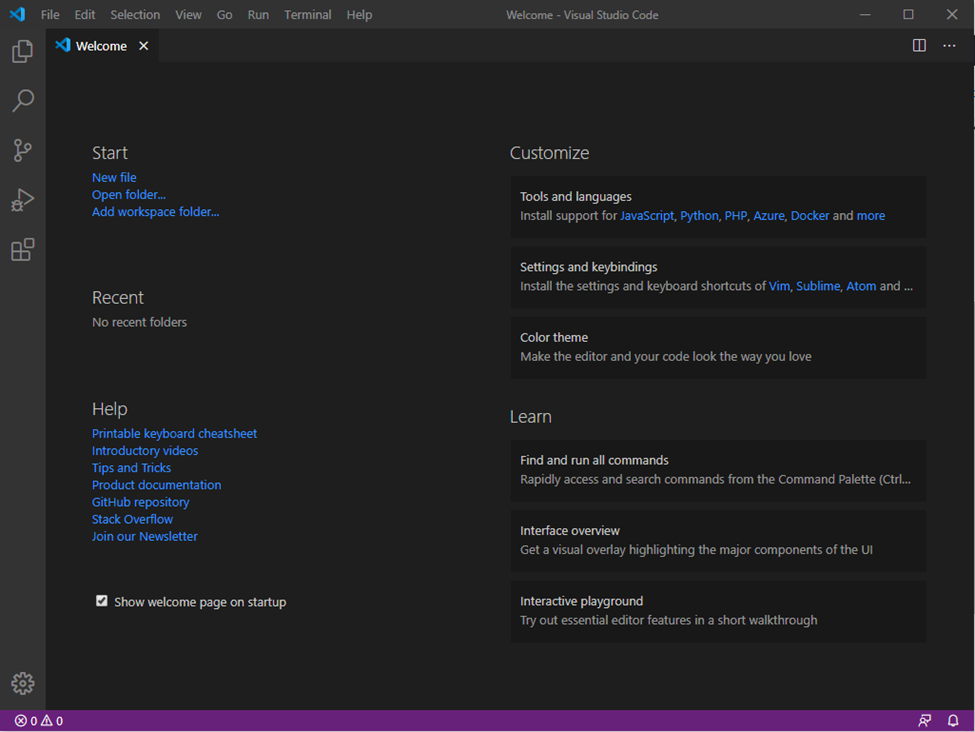Click the feedback icon in status bar
Image resolution: width=975 pixels, height=732 pixels.
click(925, 721)
